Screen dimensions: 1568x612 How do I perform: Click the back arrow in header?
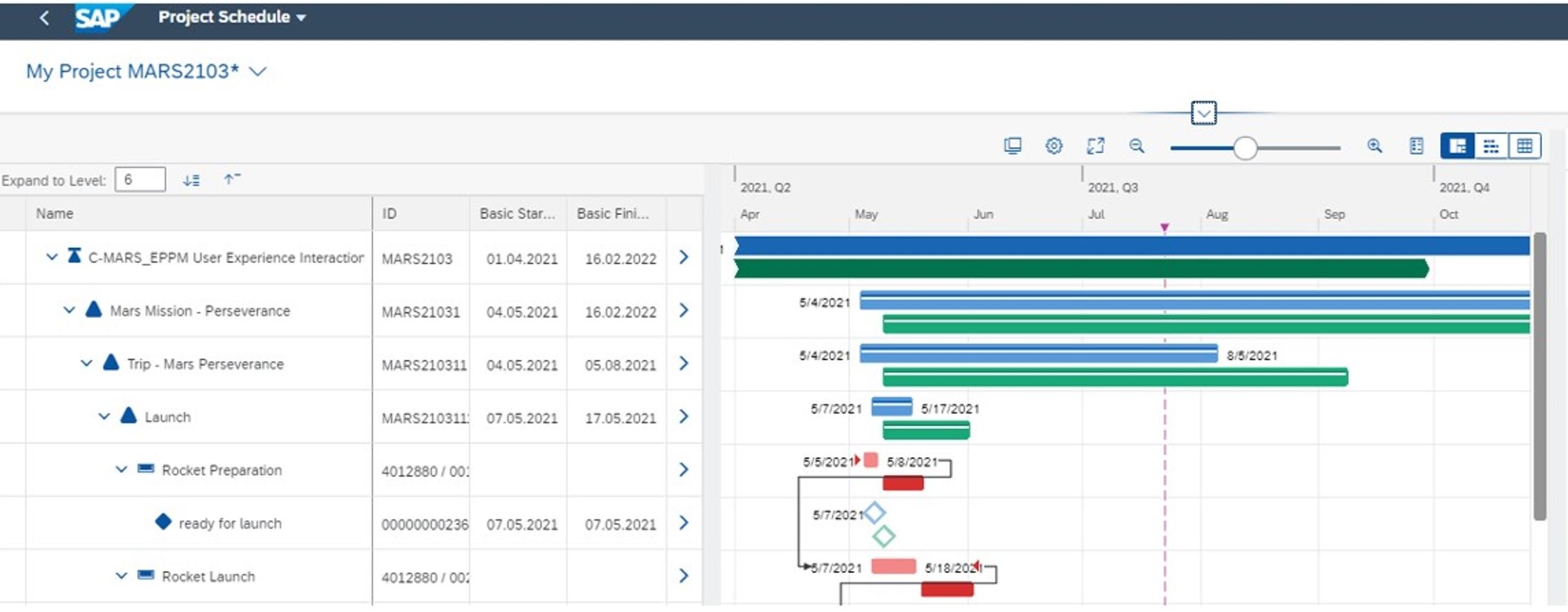click(44, 18)
